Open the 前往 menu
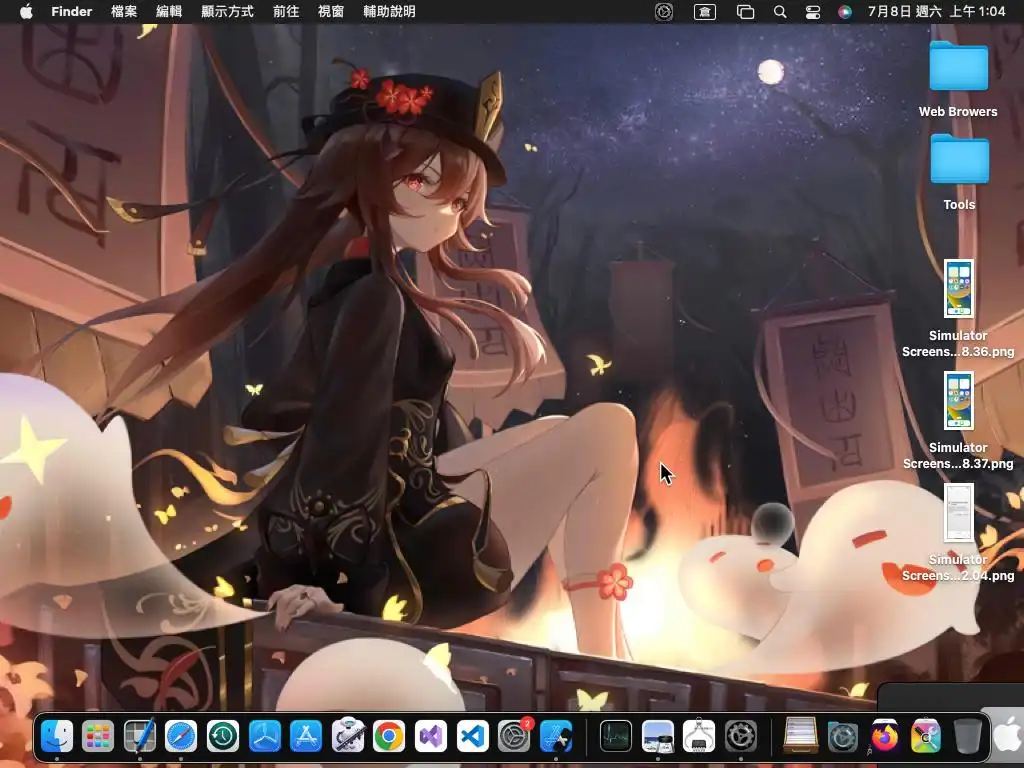Screen dimensions: 1024x768 [286, 11]
